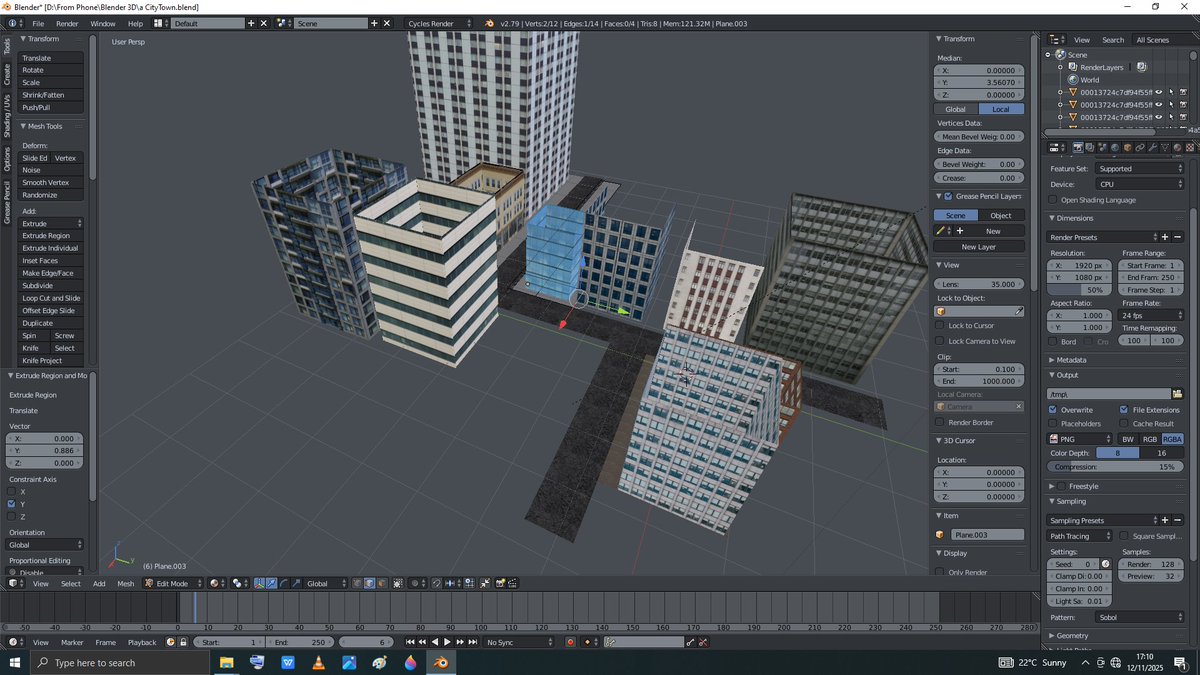Enable the Cache Result checkbox
The width and height of the screenshot is (1200, 675).
coord(1124,424)
